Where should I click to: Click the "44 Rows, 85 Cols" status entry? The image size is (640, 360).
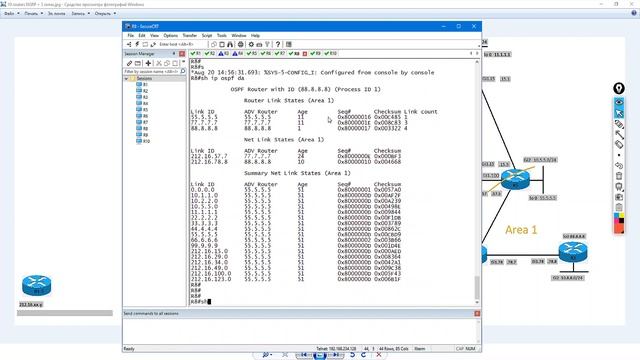point(394,349)
